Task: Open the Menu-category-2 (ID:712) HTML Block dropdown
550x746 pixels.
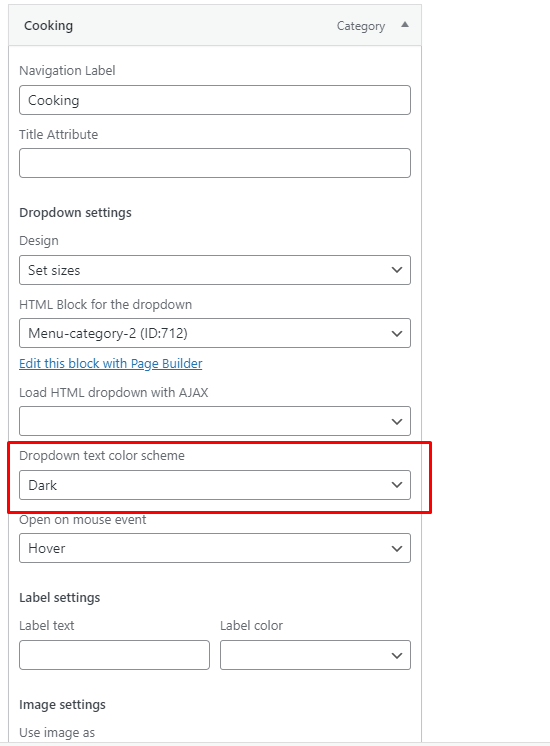Action: click(x=215, y=333)
